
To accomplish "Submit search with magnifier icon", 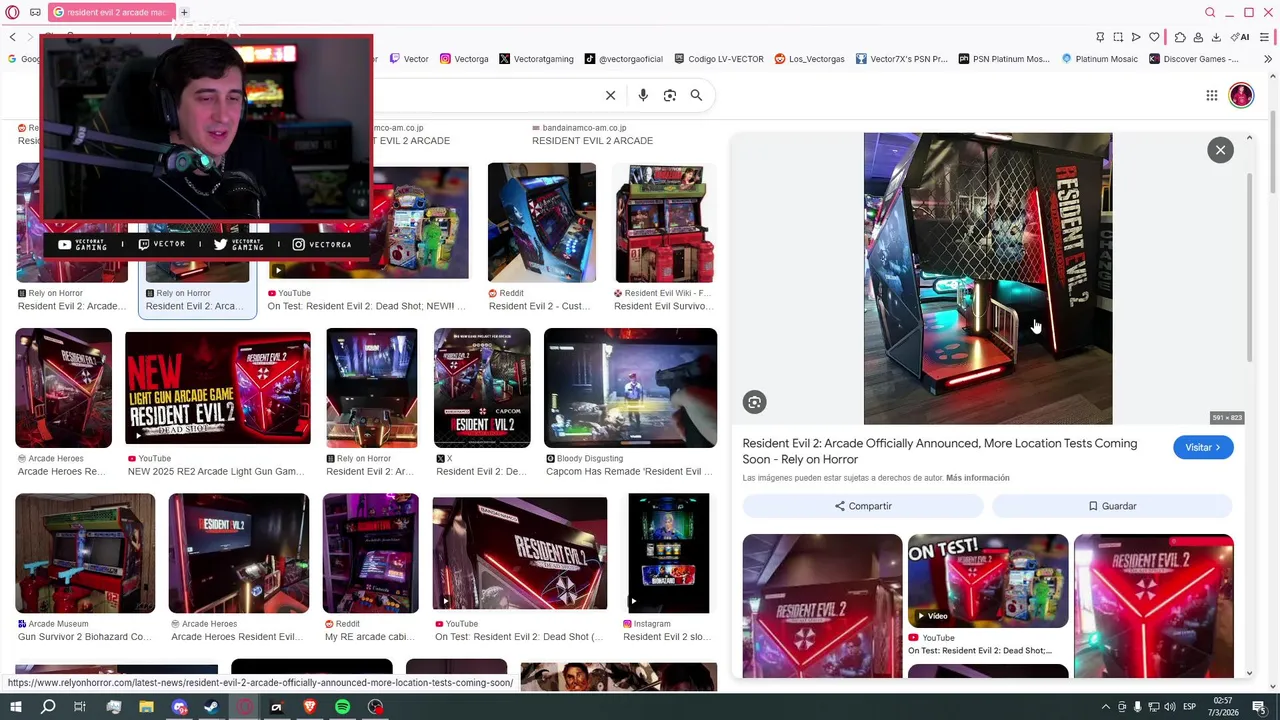I will coord(696,95).
